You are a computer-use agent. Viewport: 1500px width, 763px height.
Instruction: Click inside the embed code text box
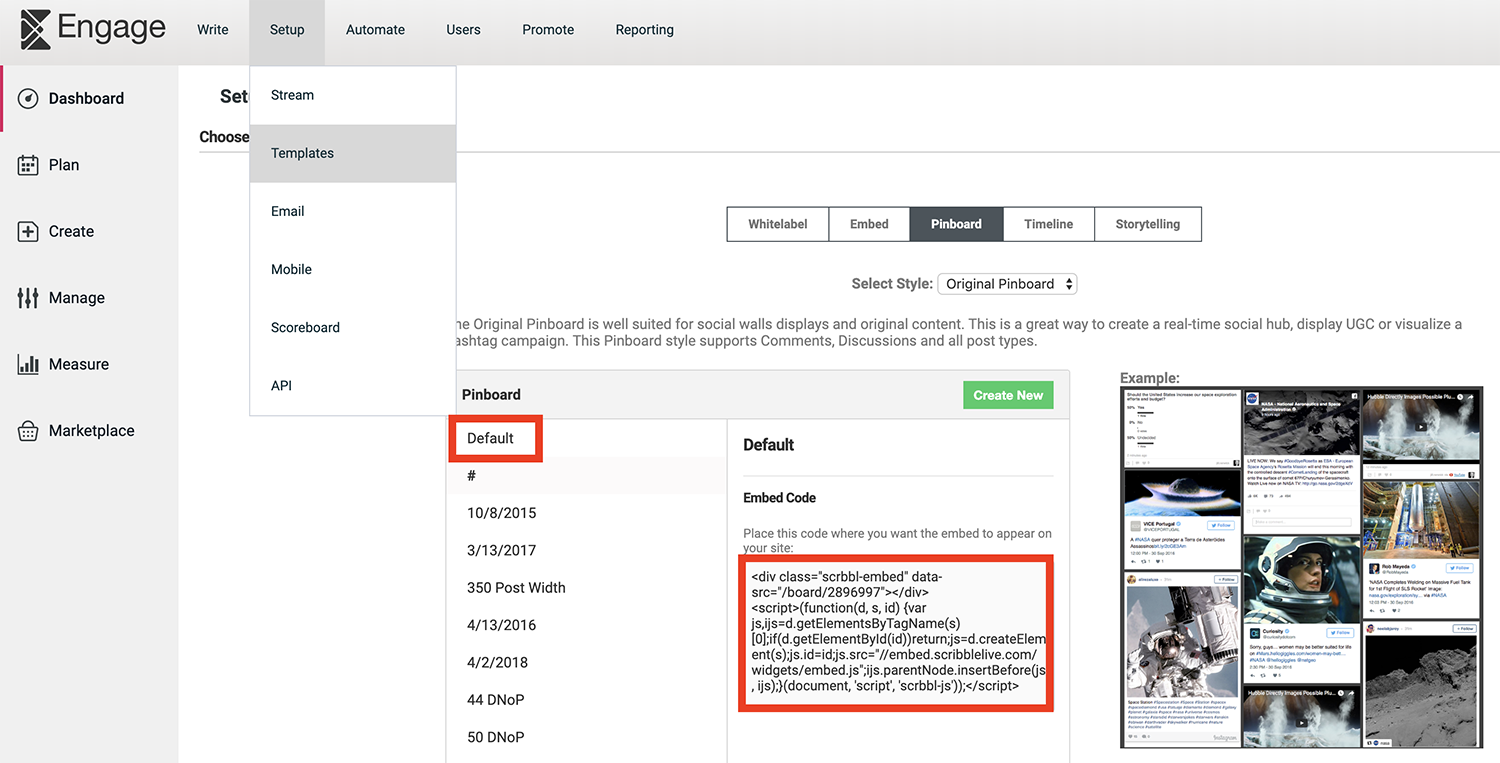896,633
